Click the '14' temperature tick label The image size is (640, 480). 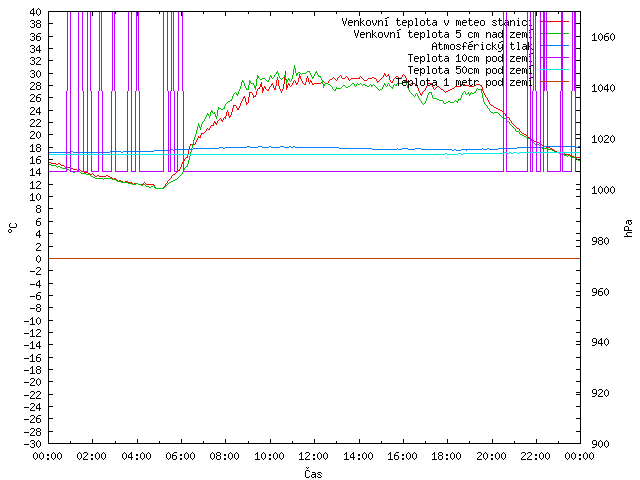pyautogui.click(x=36, y=172)
